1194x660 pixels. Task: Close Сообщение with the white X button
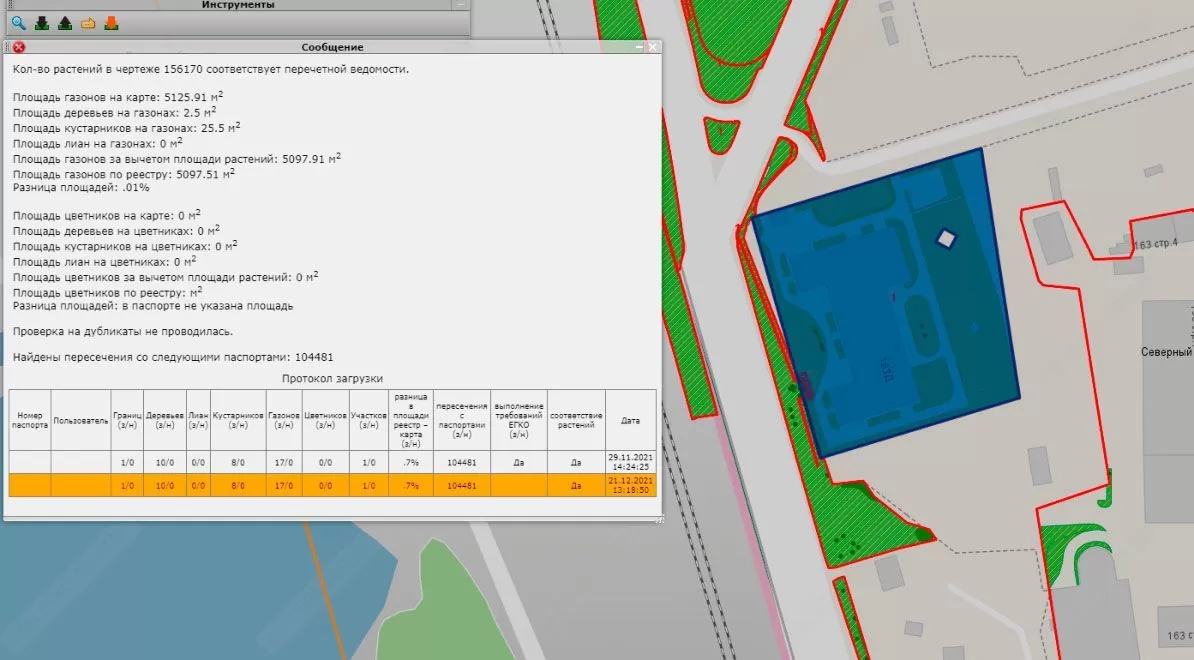click(653, 47)
